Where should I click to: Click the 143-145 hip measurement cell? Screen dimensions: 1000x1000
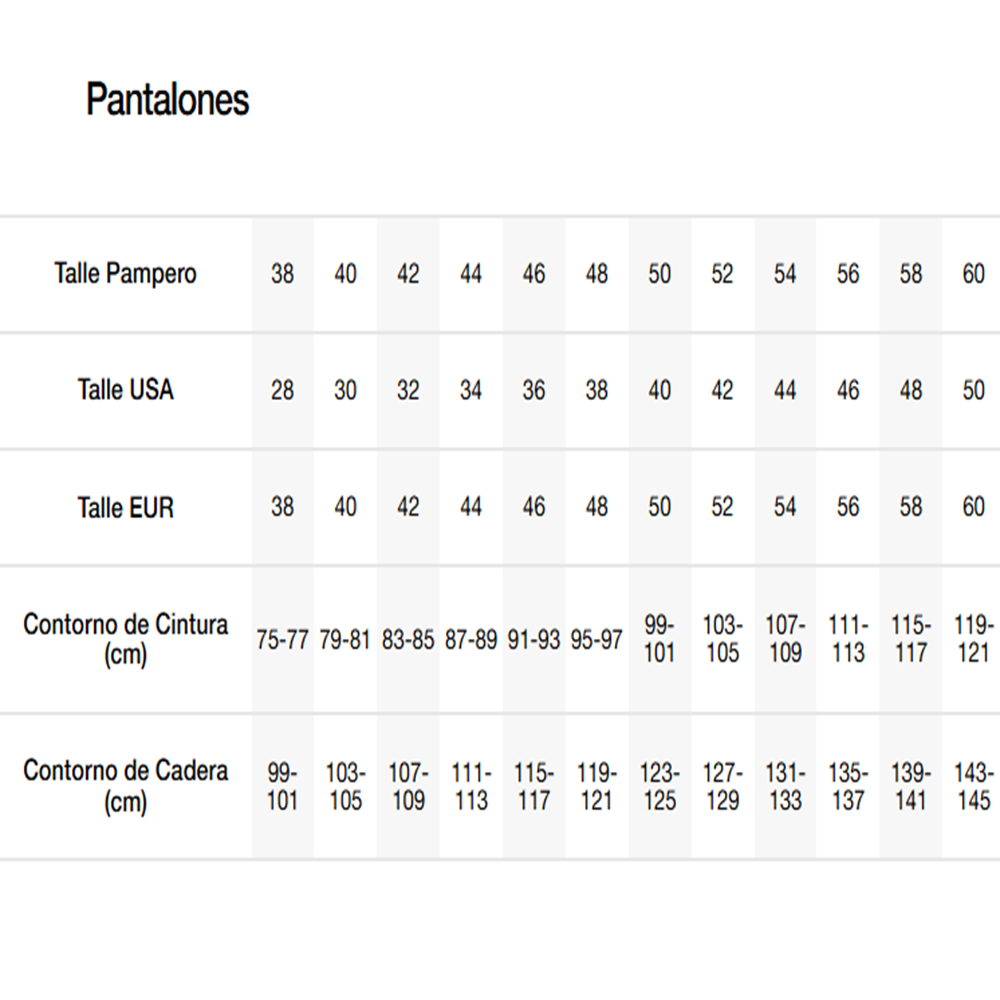pyautogui.click(x=973, y=787)
